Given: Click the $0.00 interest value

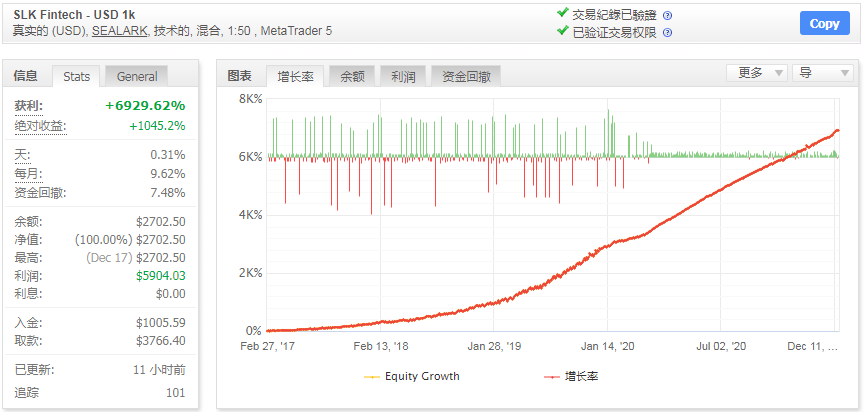Looking at the screenshot, I should pyautogui.click(x=170, y=293).
